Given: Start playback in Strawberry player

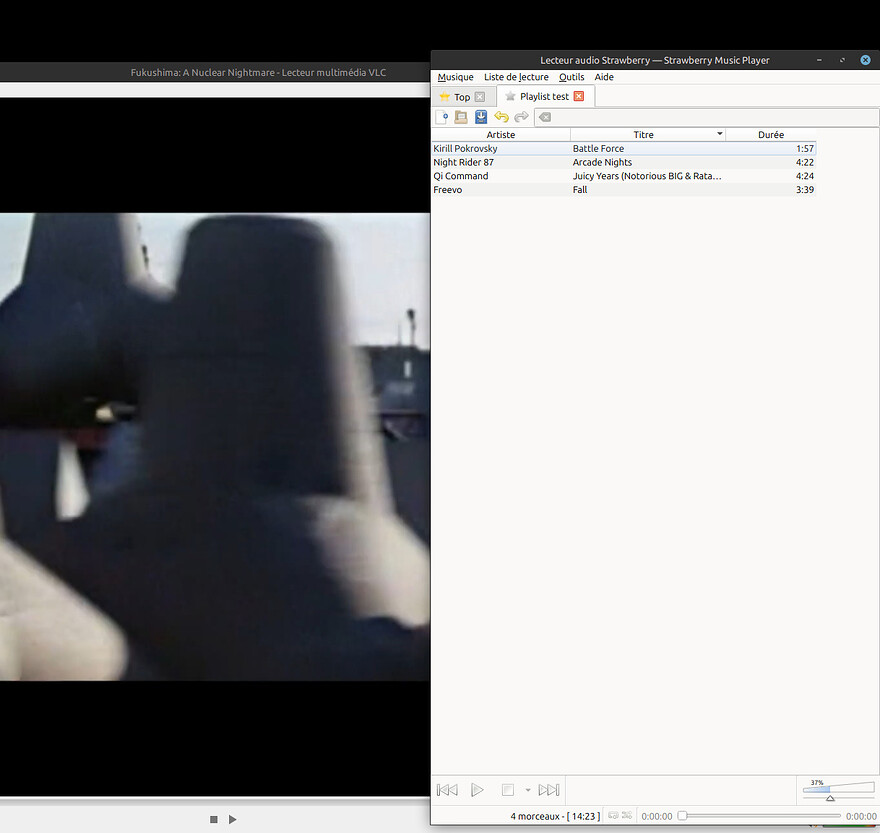Looking at the screenshot, I should [x=477, y=790].
